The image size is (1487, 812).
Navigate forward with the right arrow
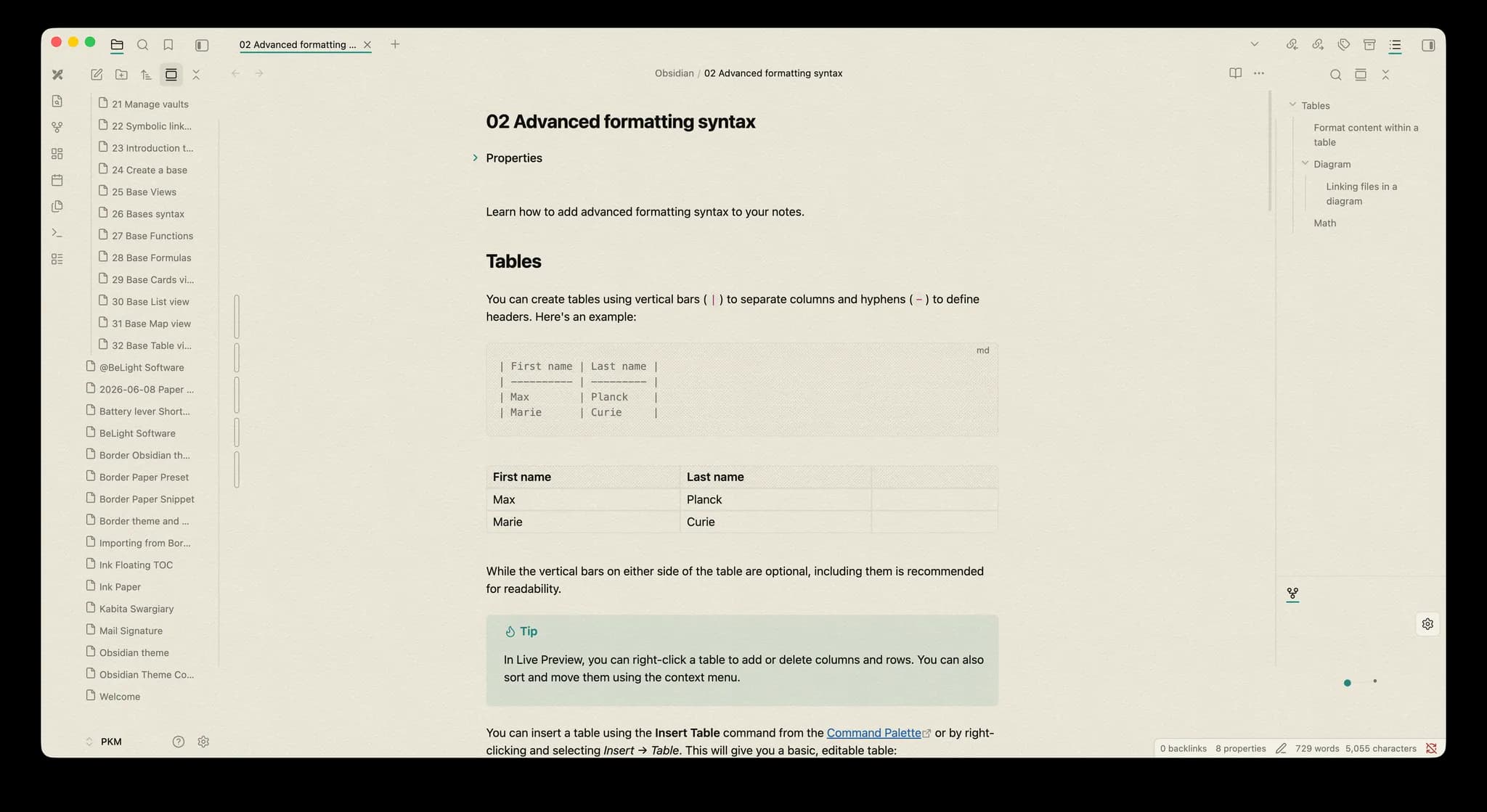259,73
